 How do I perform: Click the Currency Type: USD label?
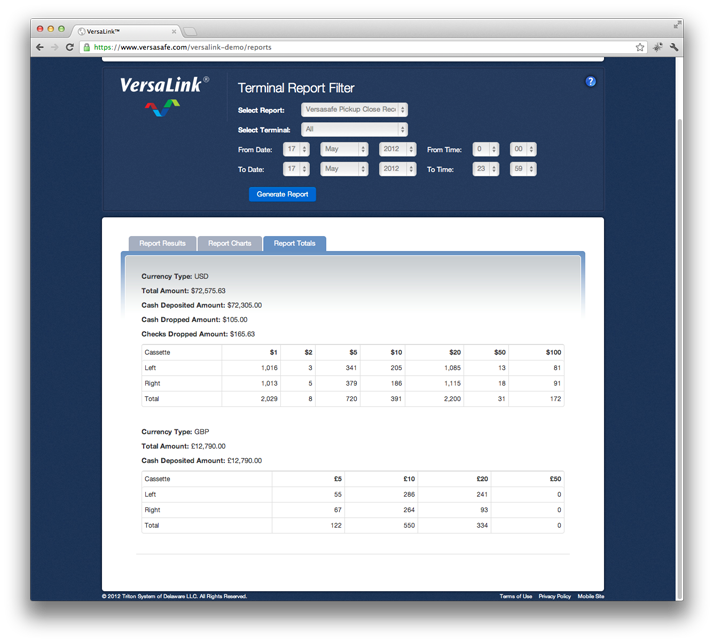click(175, 276)
